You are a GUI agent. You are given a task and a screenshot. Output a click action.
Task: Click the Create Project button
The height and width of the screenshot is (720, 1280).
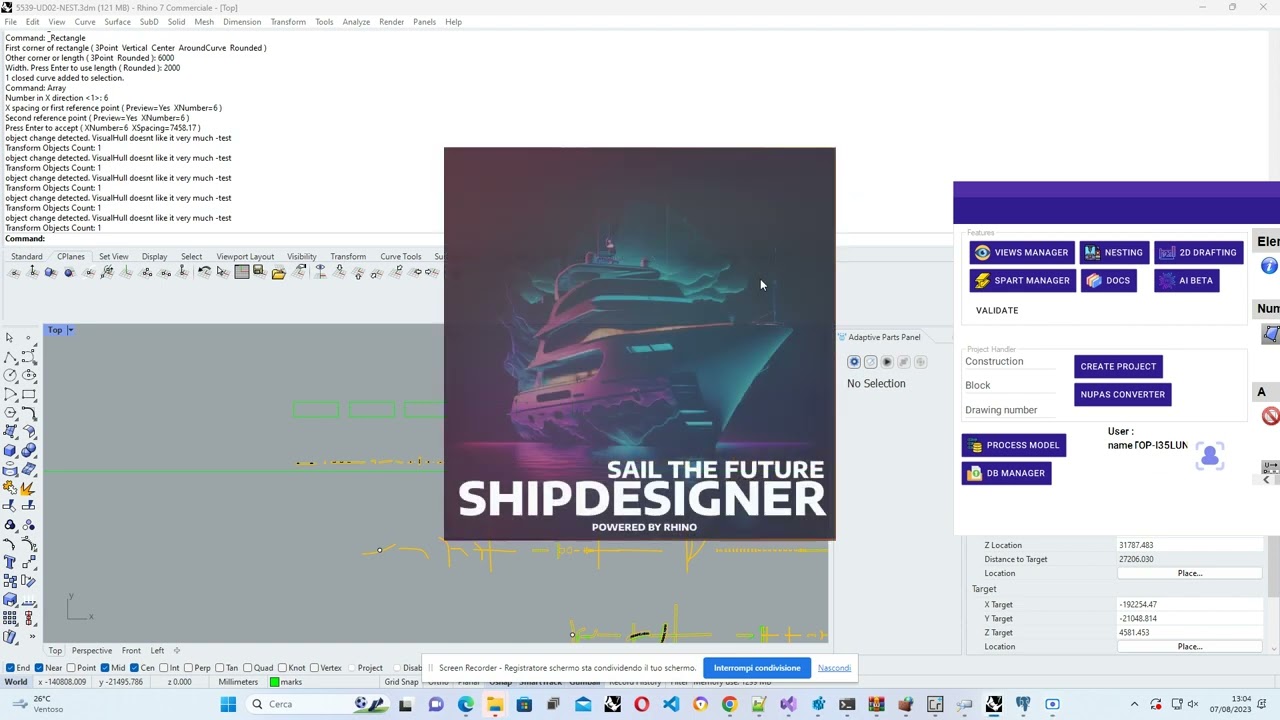click(1118, 367)
